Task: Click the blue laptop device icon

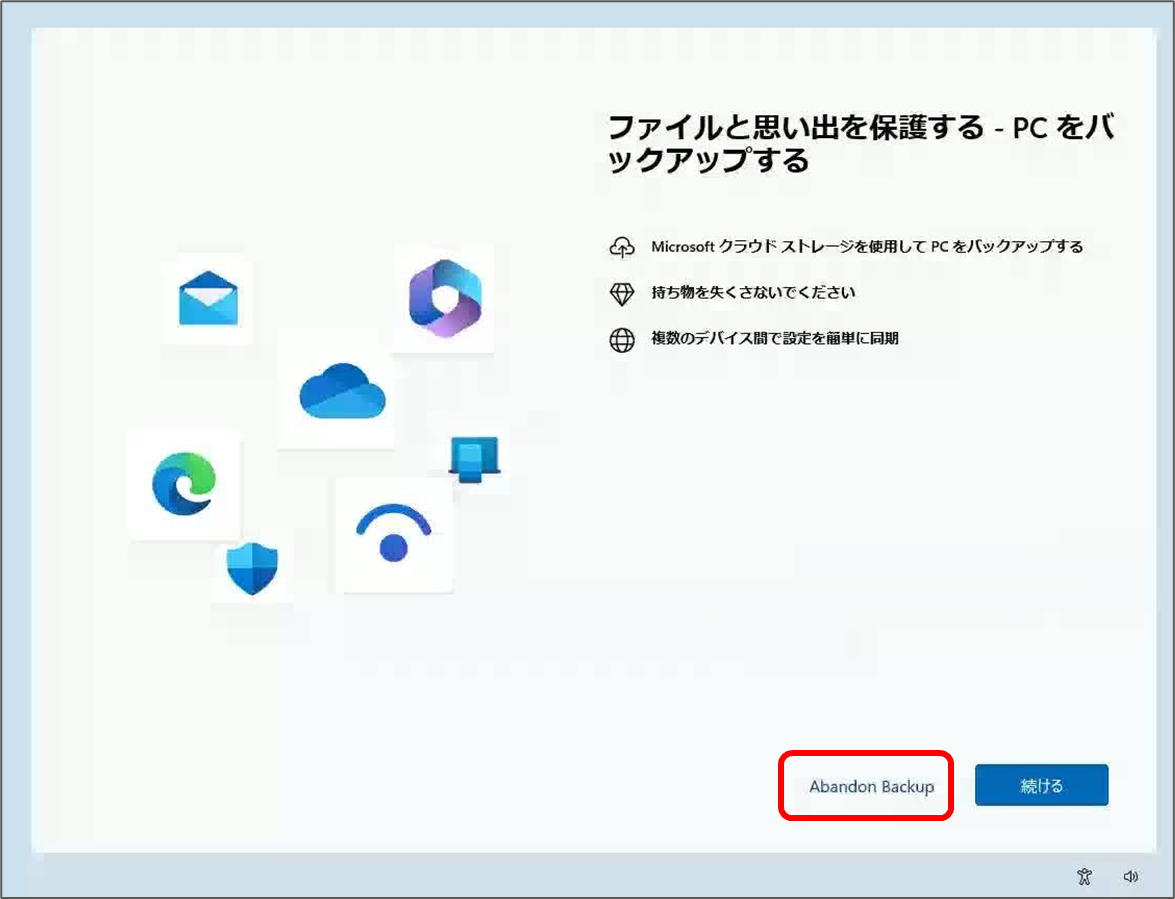Action: (474, 458)
